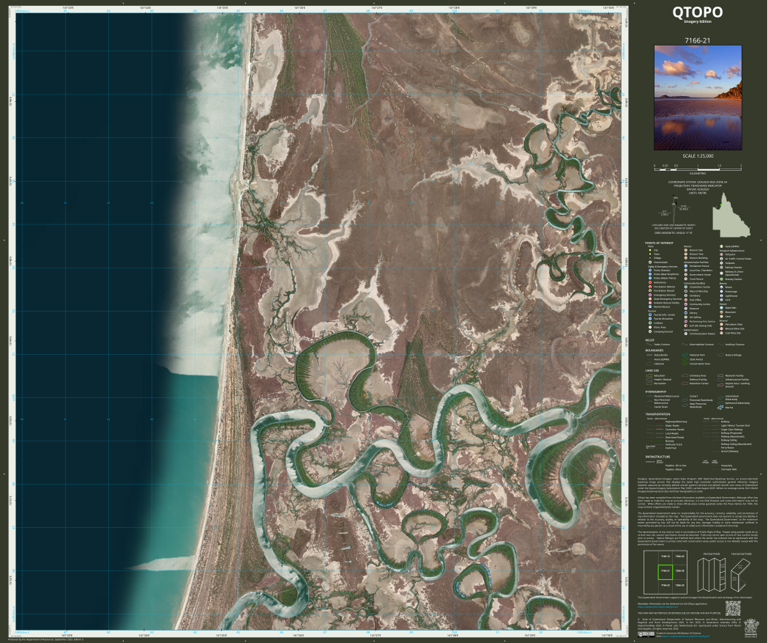Screen dimensions: 768x643
Task: Click the accordion vertical folds diagram
Action: [x=712, y=575]
